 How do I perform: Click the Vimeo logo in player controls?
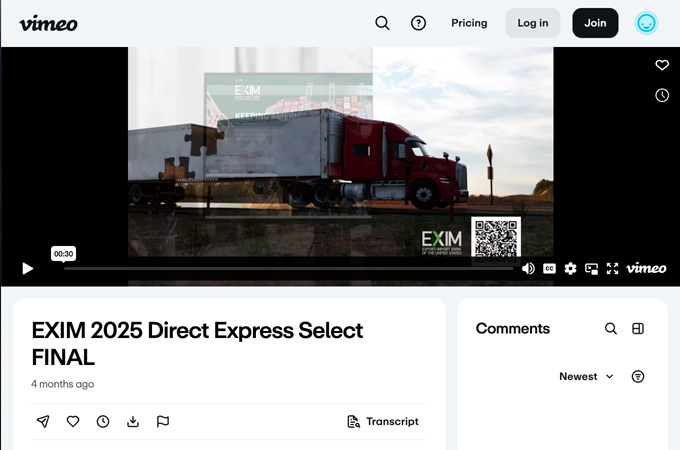(646, 269)
